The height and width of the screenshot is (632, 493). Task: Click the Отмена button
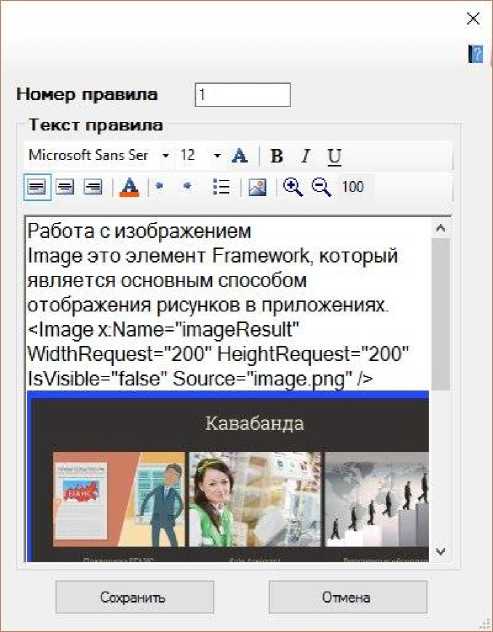(x=348, y=597)
